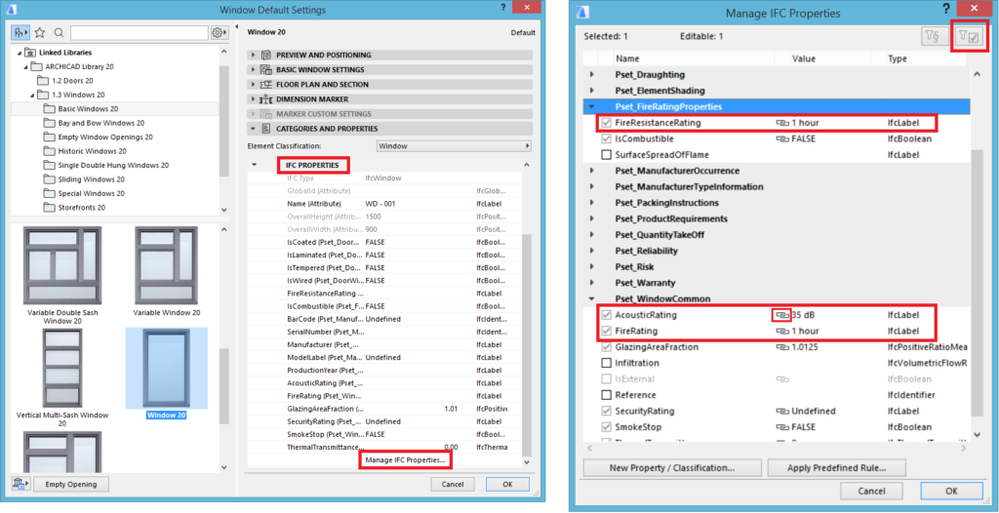Expand Pset_Draughting property set
Image resolution: width=999 pixels, height=513 pixels.
point(593,75)
